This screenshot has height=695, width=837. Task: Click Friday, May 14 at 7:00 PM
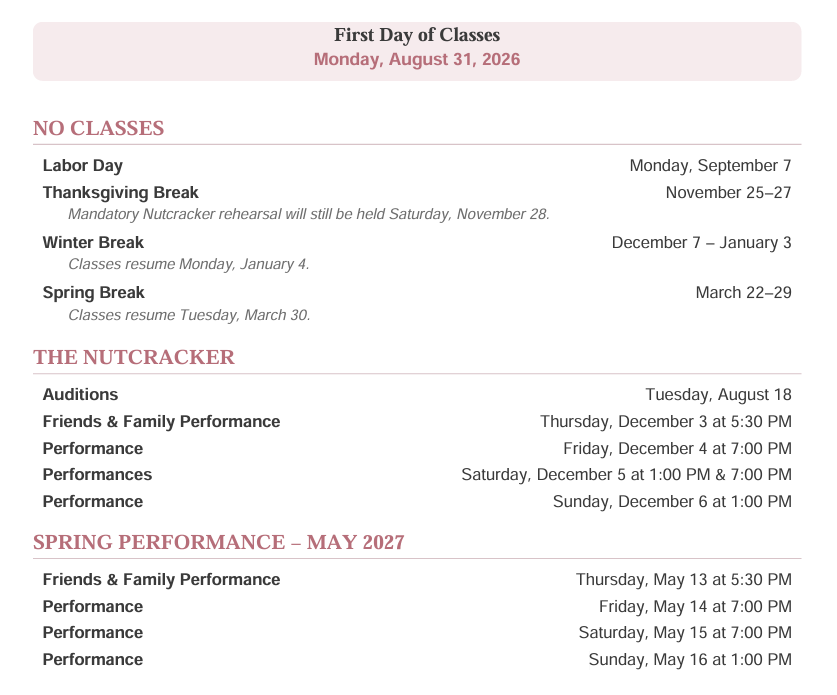[695, 606]
